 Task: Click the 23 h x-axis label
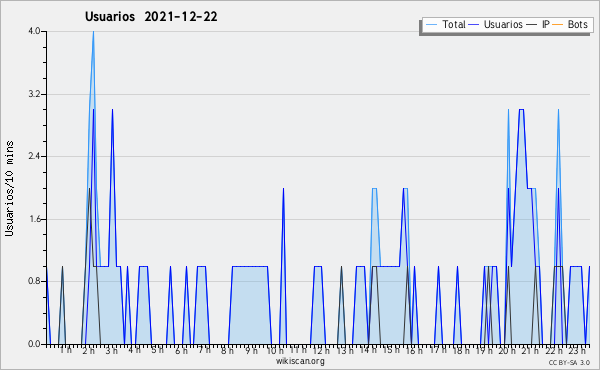577,351
